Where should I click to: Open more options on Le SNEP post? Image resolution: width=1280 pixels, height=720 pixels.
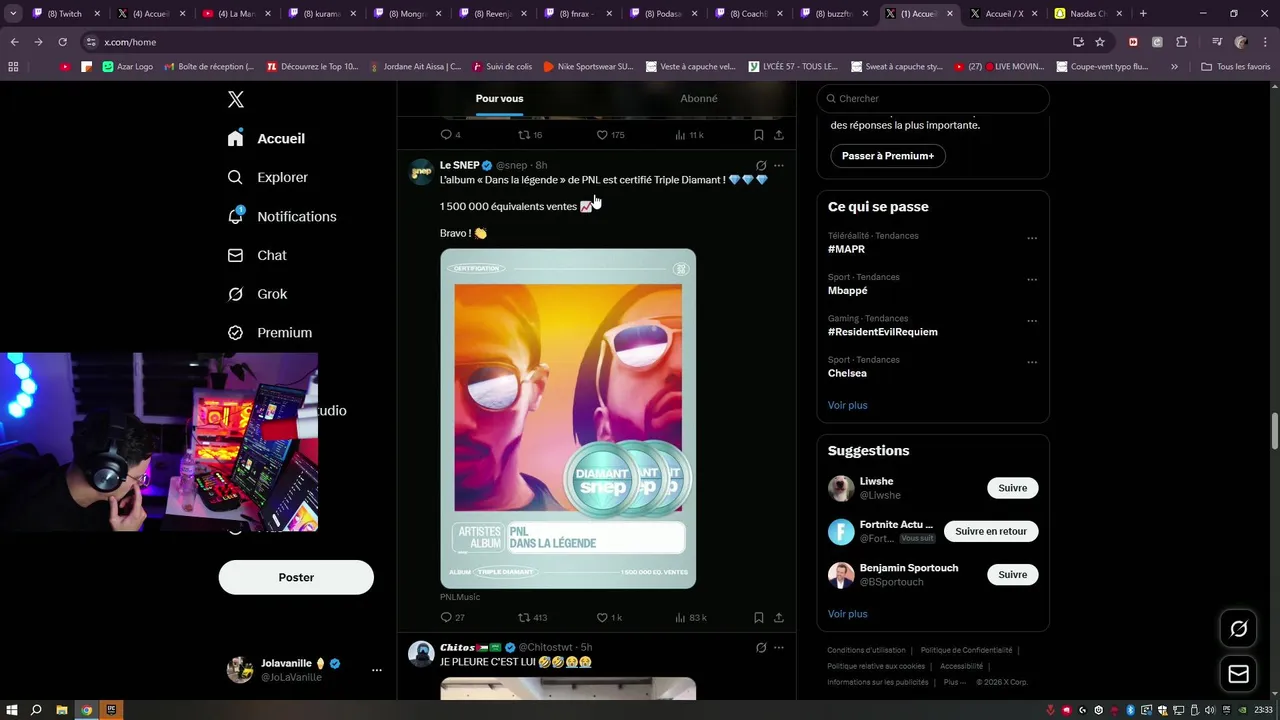pyautogui.click(x=779, y=165)
